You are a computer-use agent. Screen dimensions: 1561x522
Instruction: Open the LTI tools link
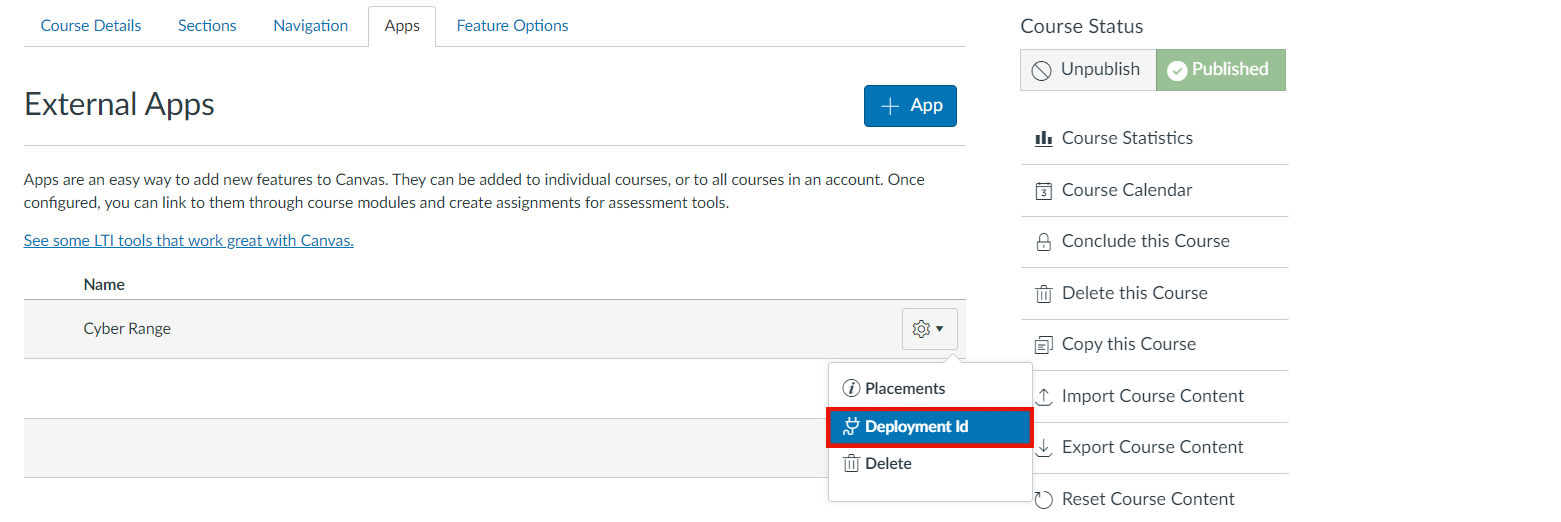point(188,241)
